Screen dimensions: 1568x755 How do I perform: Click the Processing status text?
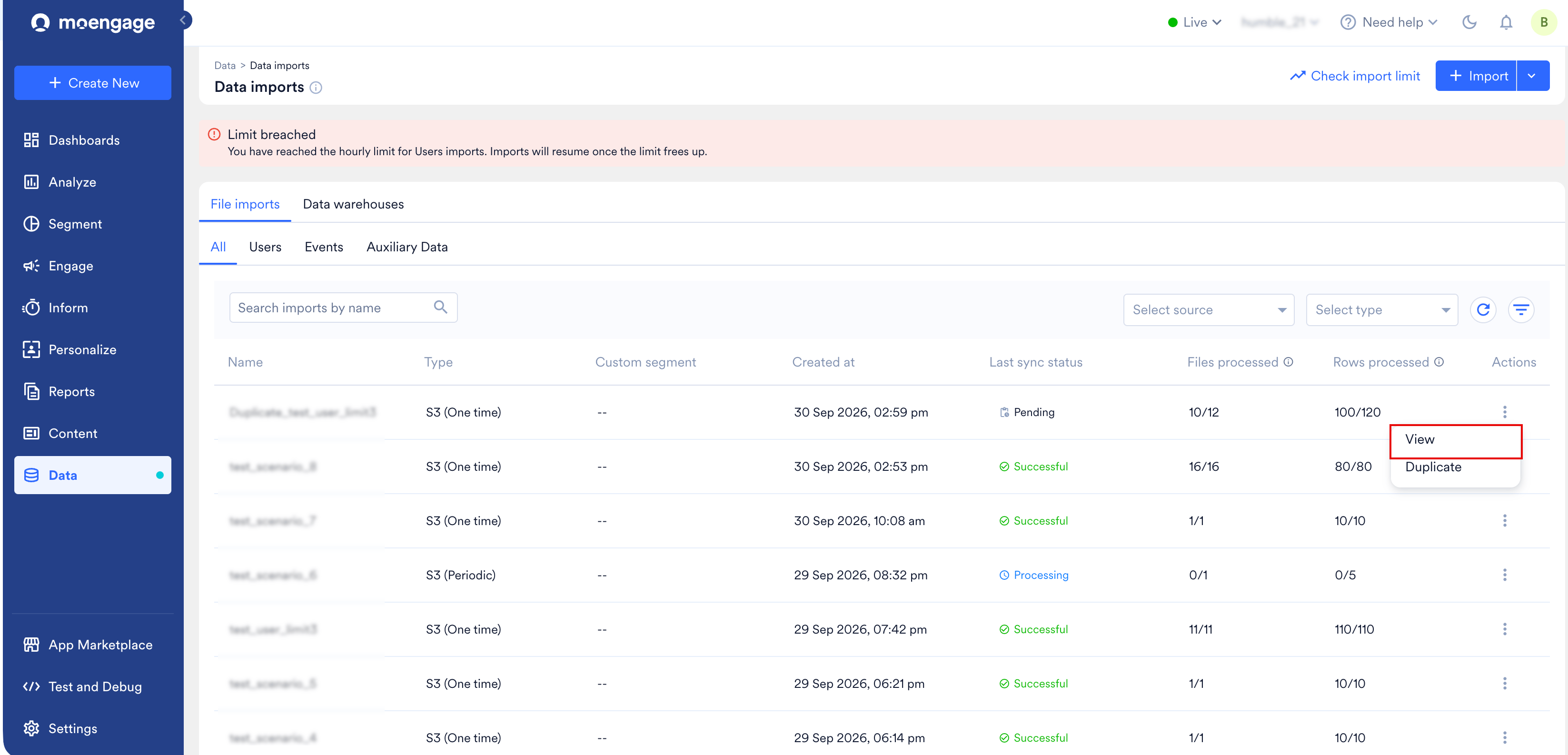[x=1041, y=575]
